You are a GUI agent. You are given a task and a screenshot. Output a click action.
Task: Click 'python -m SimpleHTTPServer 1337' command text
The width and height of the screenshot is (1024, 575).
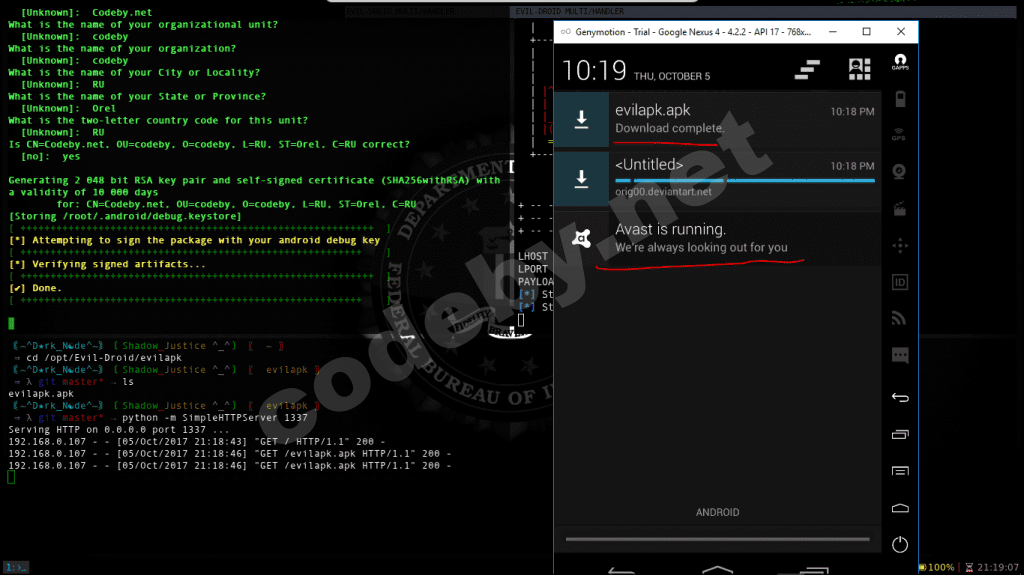pyautogui.click(x=214, y=418)
